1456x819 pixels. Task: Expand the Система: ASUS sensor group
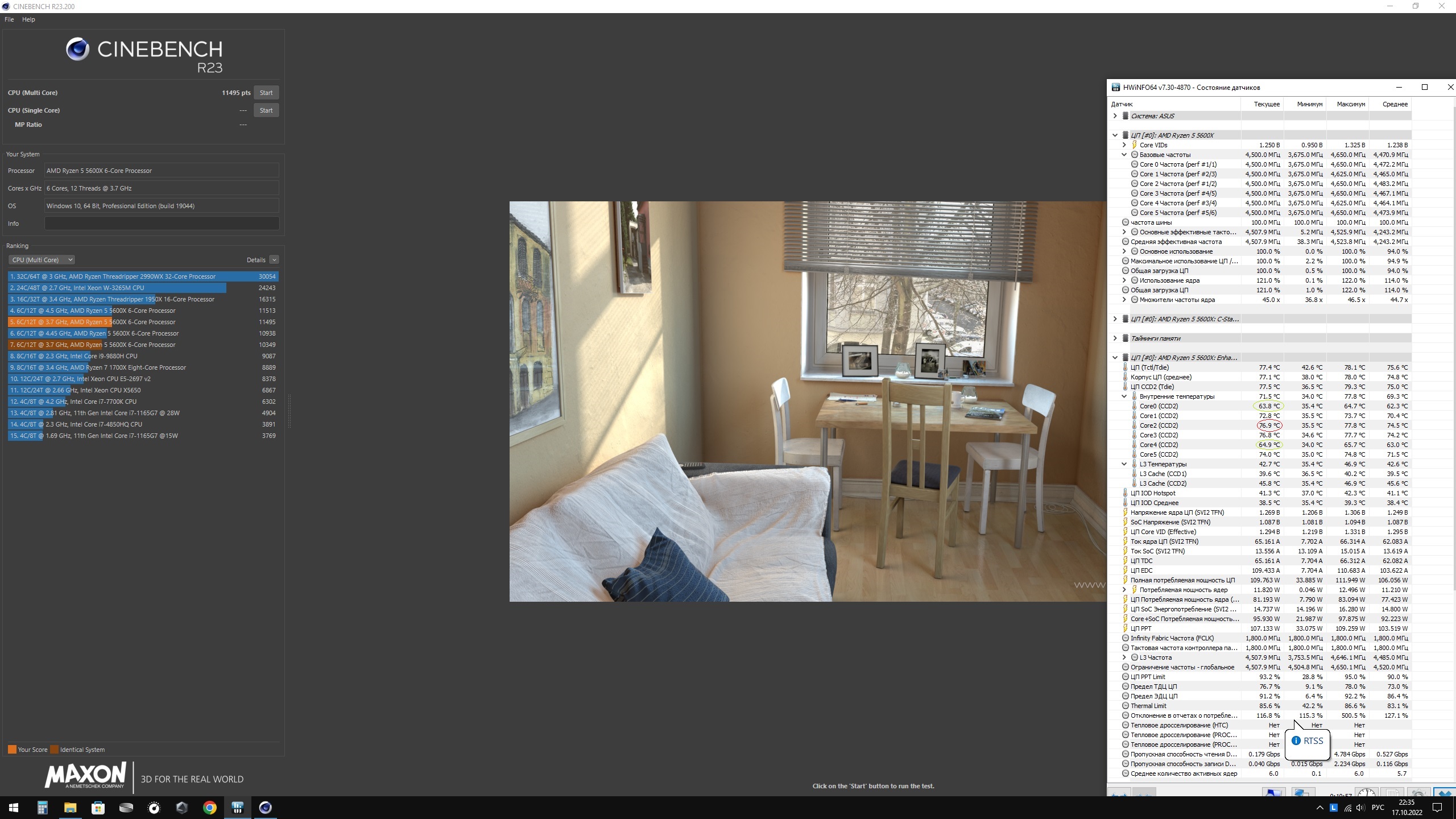coord(1115,116)
